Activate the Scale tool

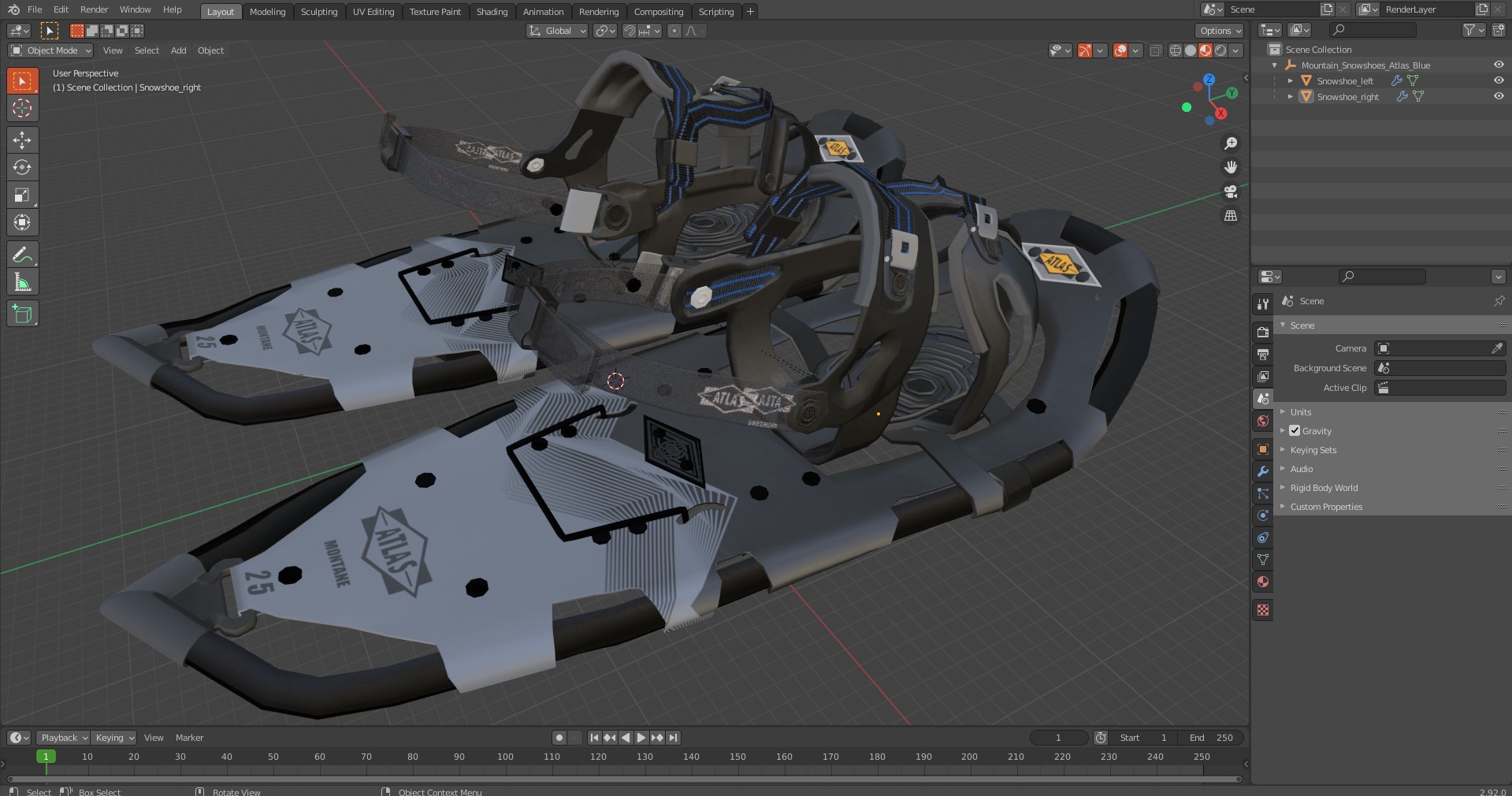[x=23, y=195]
